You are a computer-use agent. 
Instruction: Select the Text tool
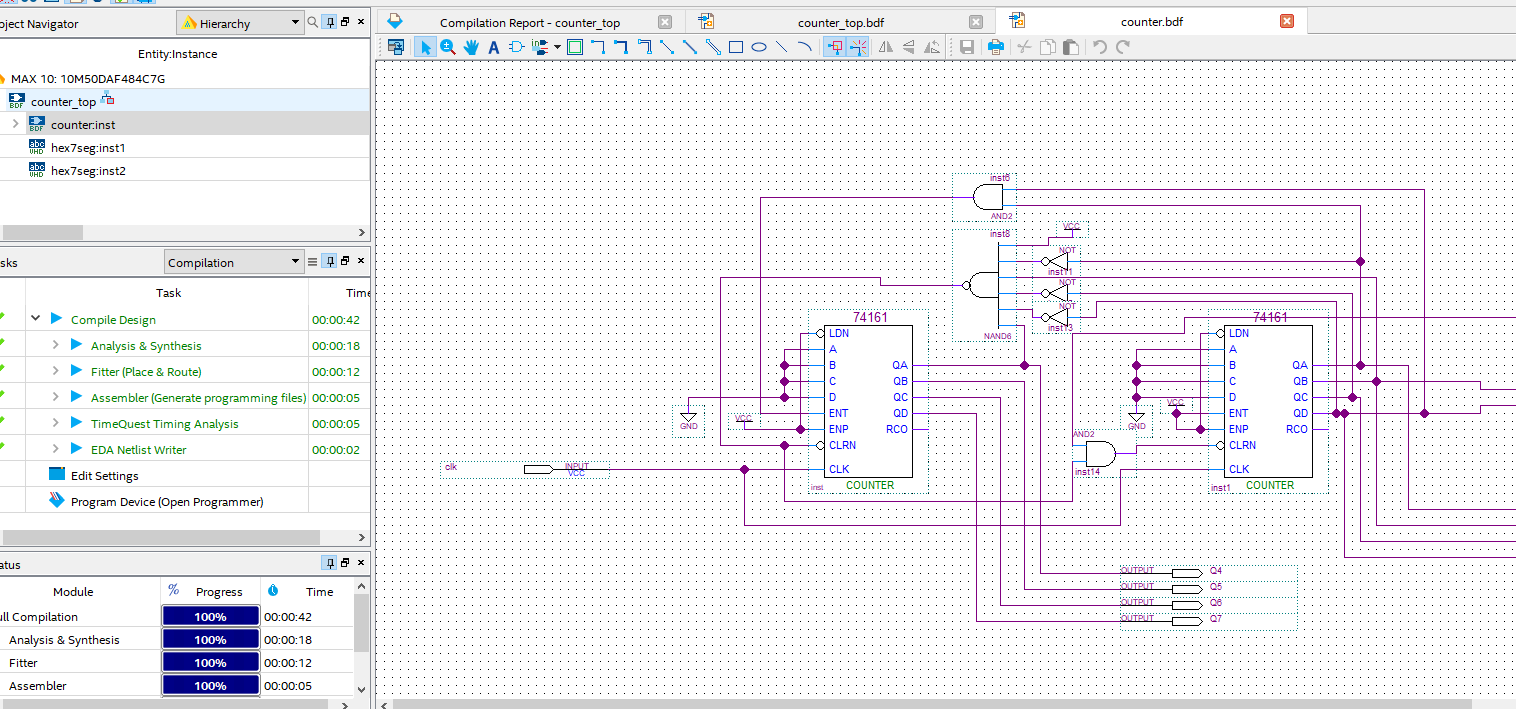(x=494, y=47)
